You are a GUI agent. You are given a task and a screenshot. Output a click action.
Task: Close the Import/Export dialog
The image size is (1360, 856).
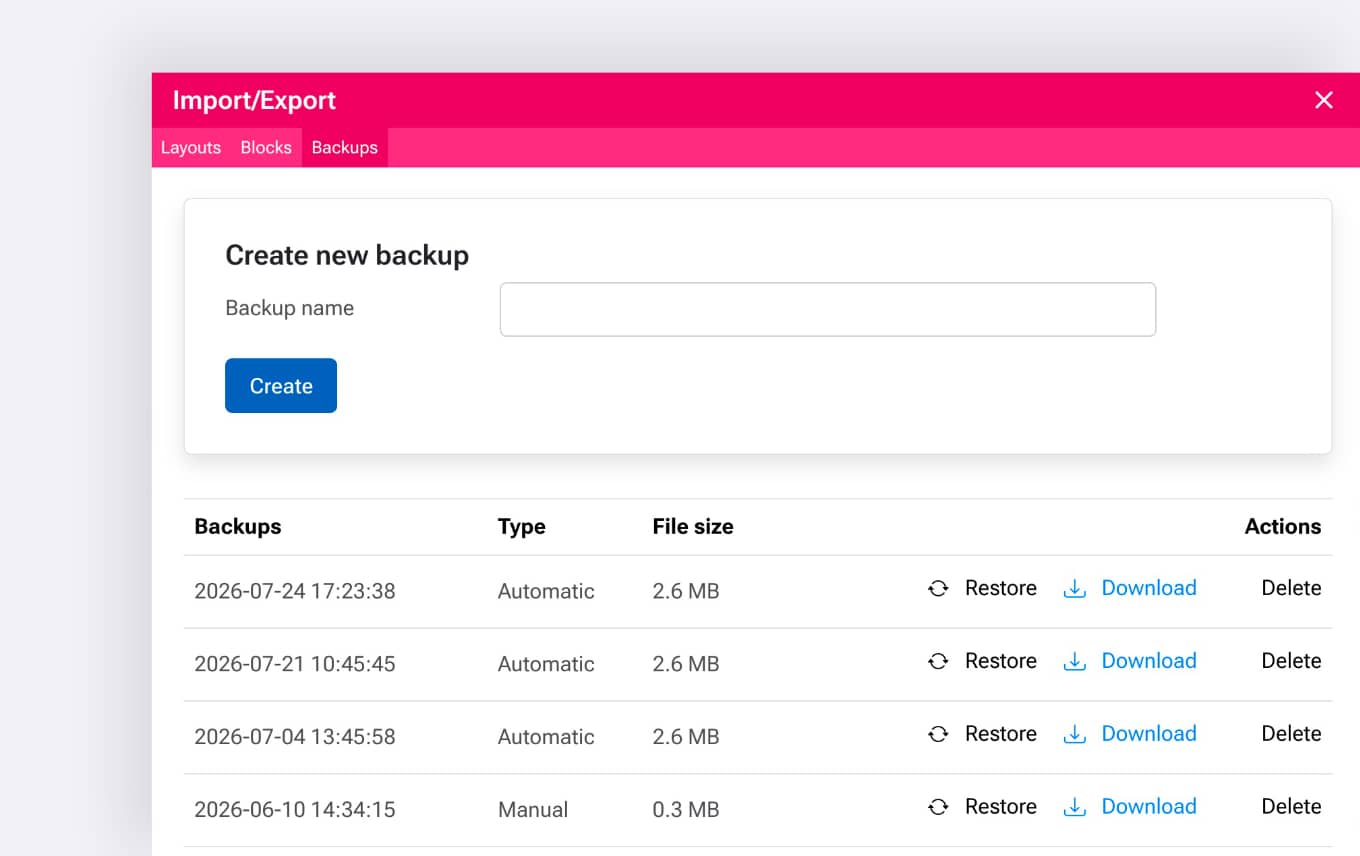pos(1324,100)
